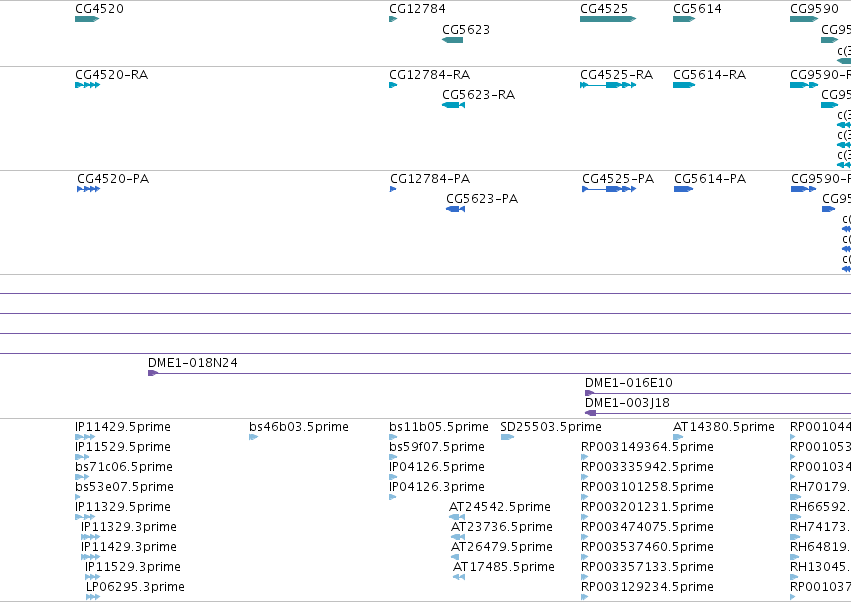Viewport: 851px width, 602px height.
Task: Open the CG5623 gene feature
Action: [x=452, y=40]
